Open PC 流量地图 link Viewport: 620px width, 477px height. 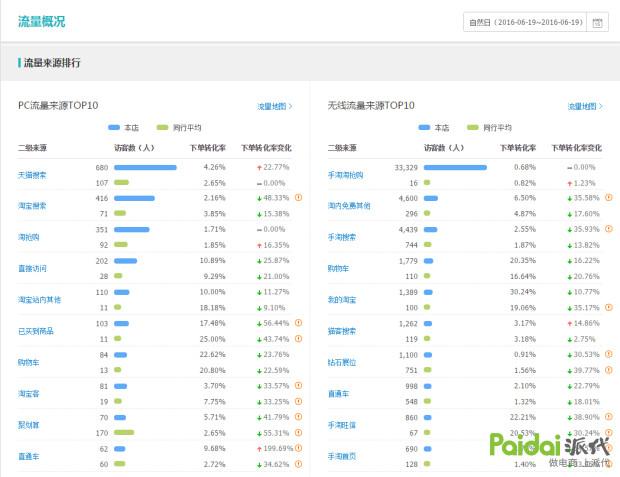274,106
